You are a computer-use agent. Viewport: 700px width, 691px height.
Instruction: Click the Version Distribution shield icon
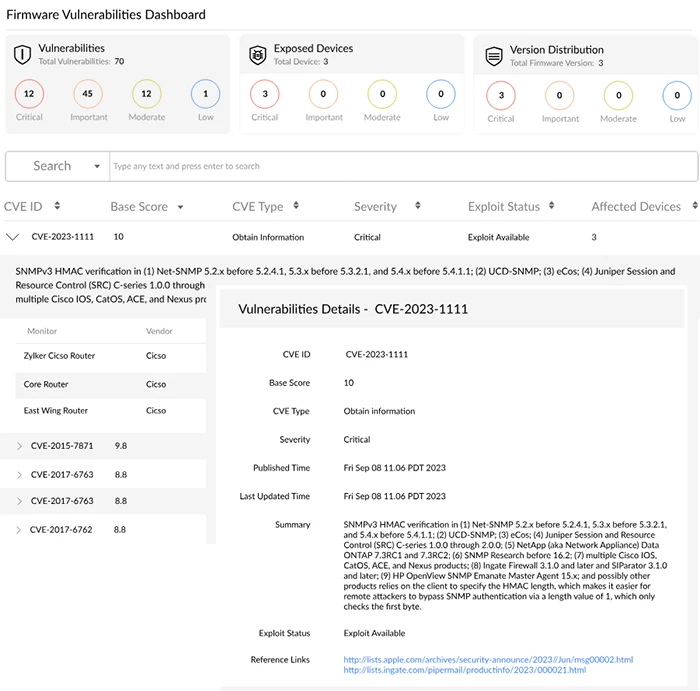pyautogui.click(x=494, y=57)
